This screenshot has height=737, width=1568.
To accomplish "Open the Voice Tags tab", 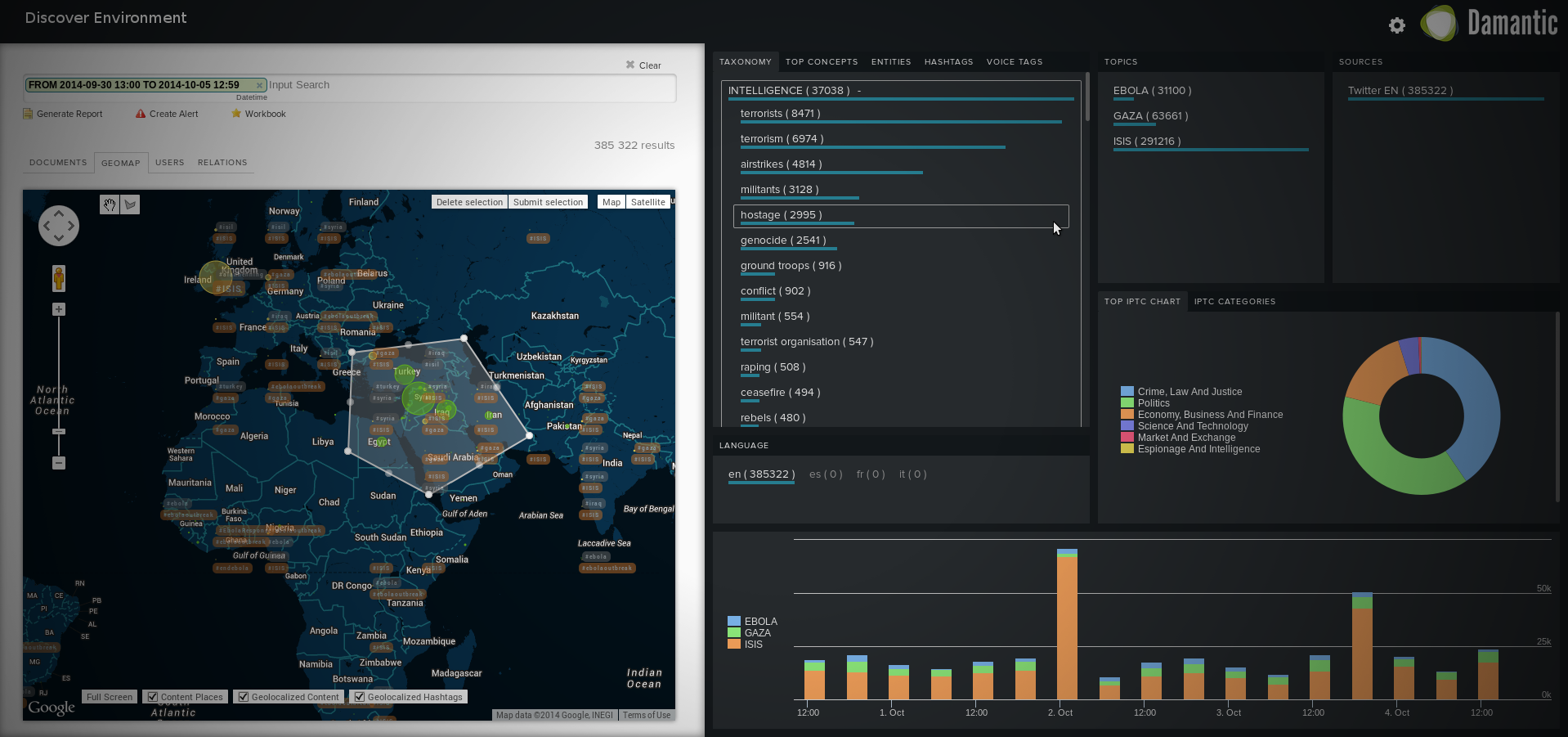I will pos(1015,62).
